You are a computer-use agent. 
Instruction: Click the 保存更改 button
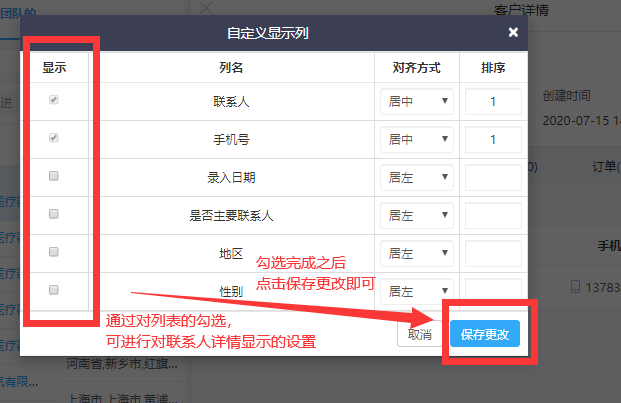(485, 334)
